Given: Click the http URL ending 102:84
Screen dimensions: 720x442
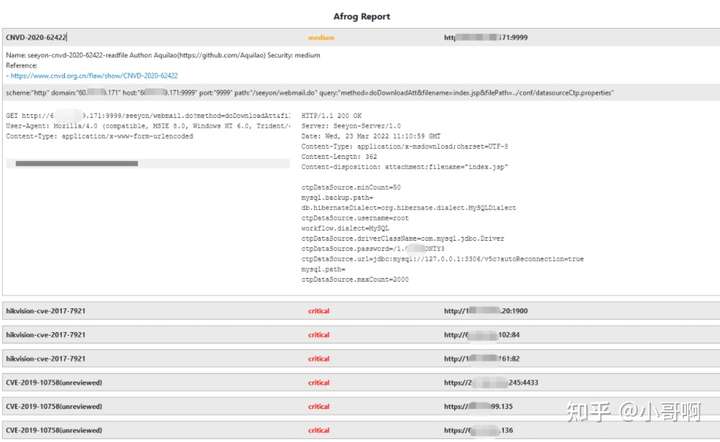Looking at the screenshot, I should (482, 335).
